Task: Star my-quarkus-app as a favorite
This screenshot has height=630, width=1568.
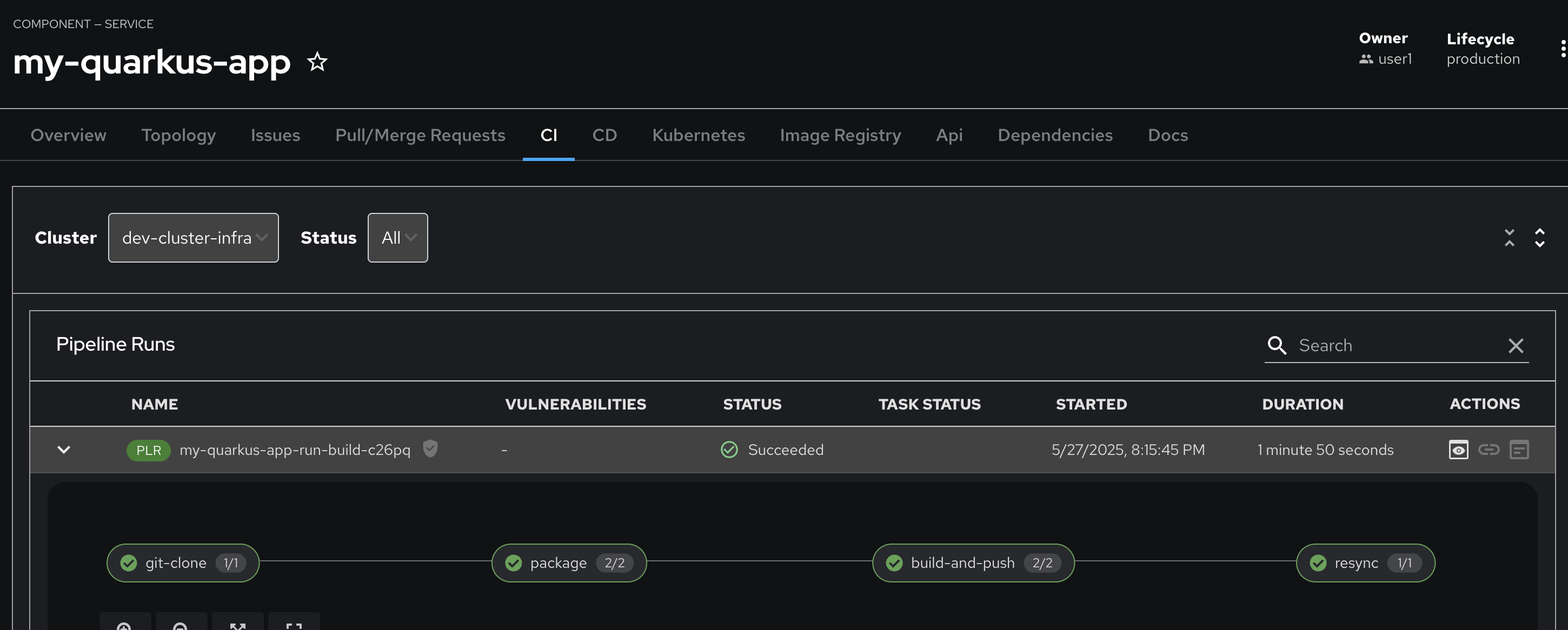Action: [317, 62]
